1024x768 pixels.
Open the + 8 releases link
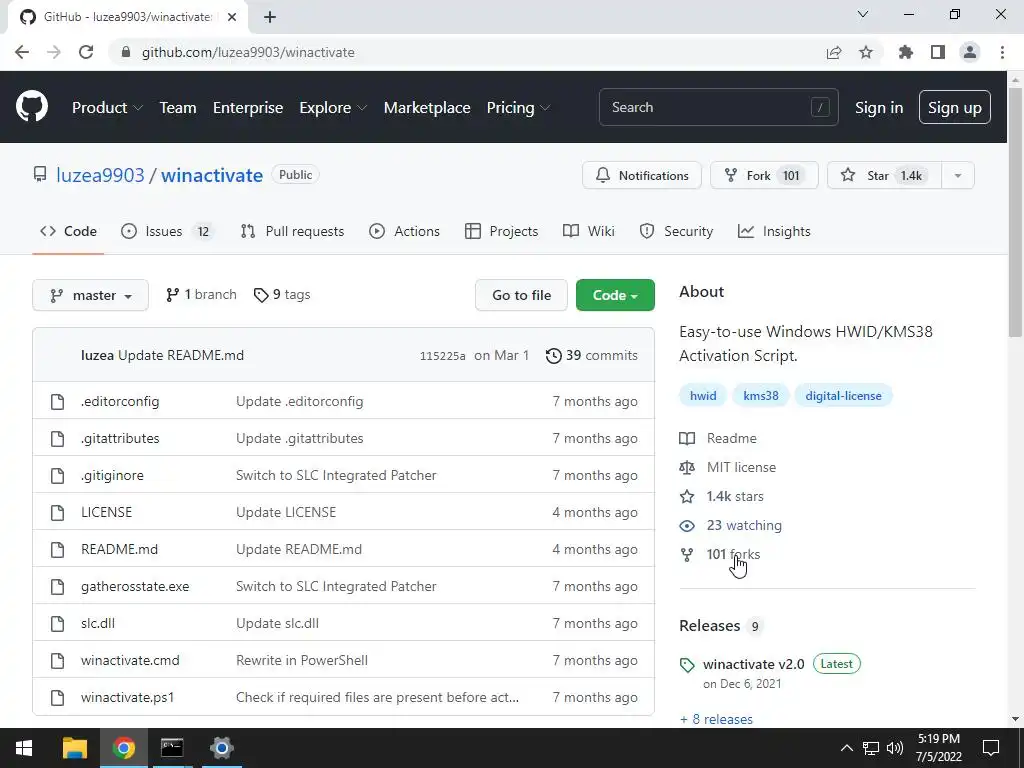716,719
